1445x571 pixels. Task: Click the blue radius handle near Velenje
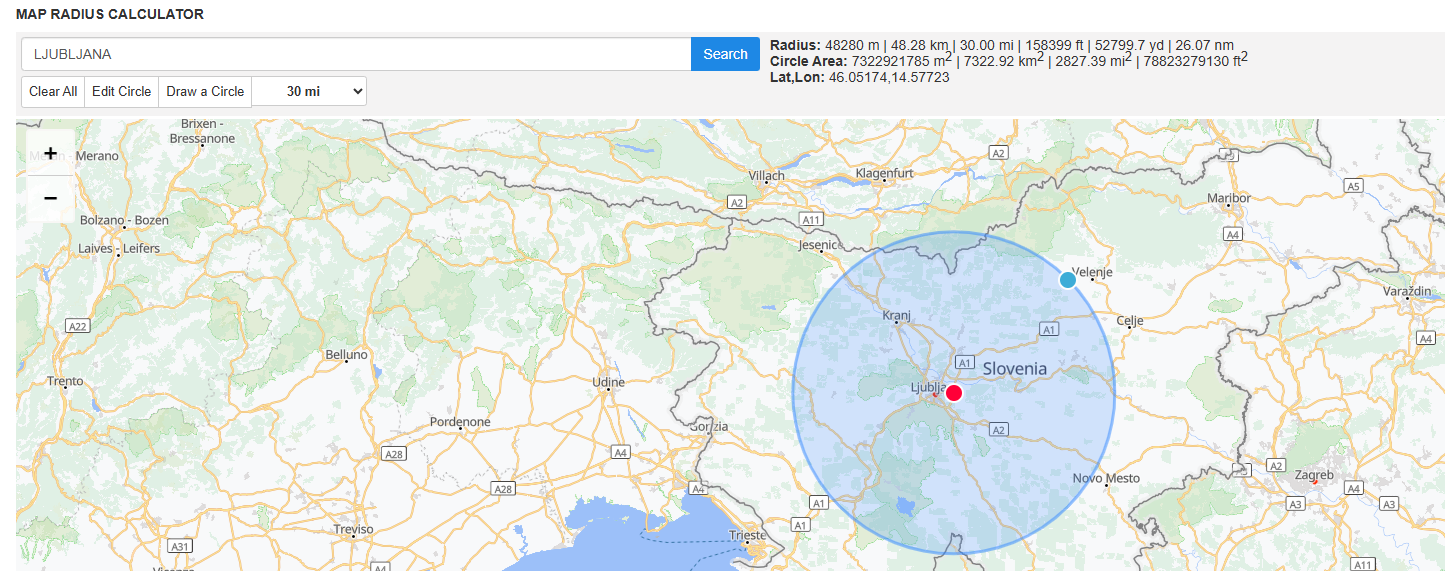click(x=1068, y=280)
